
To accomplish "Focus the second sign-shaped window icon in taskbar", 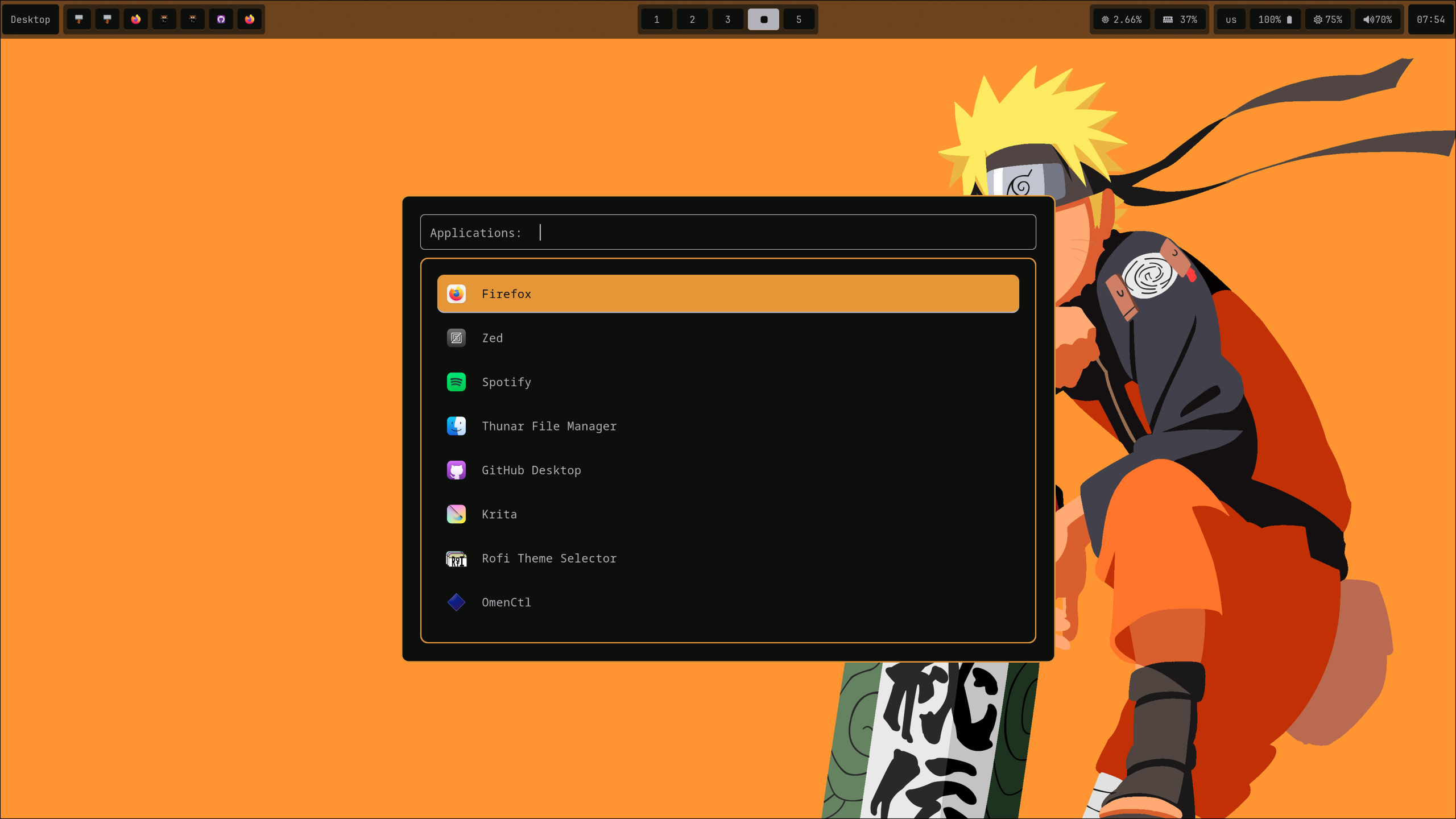I will click(x=107, y=19).
